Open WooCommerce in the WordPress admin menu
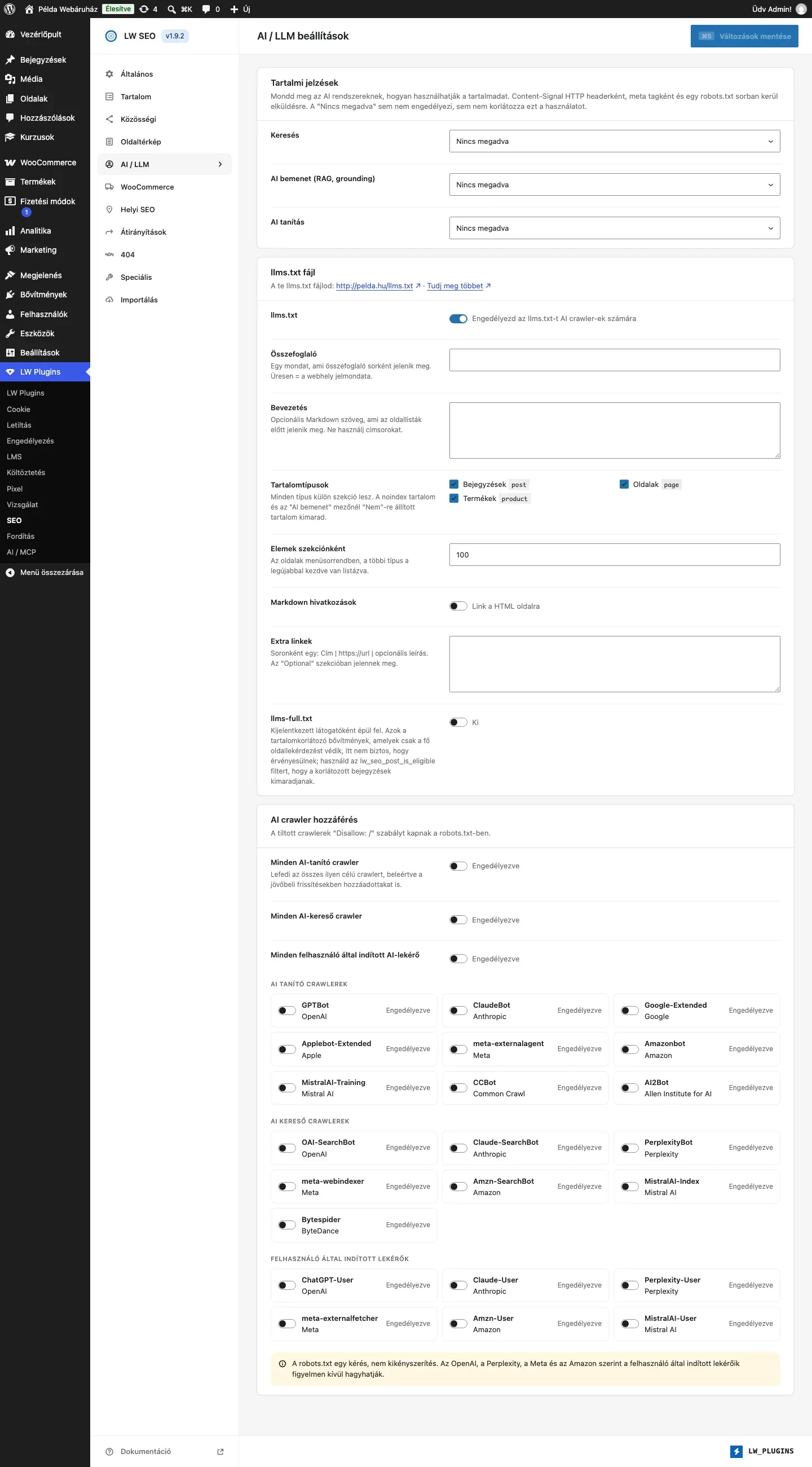Viewport: 812px width, 1467px height. 45,163
